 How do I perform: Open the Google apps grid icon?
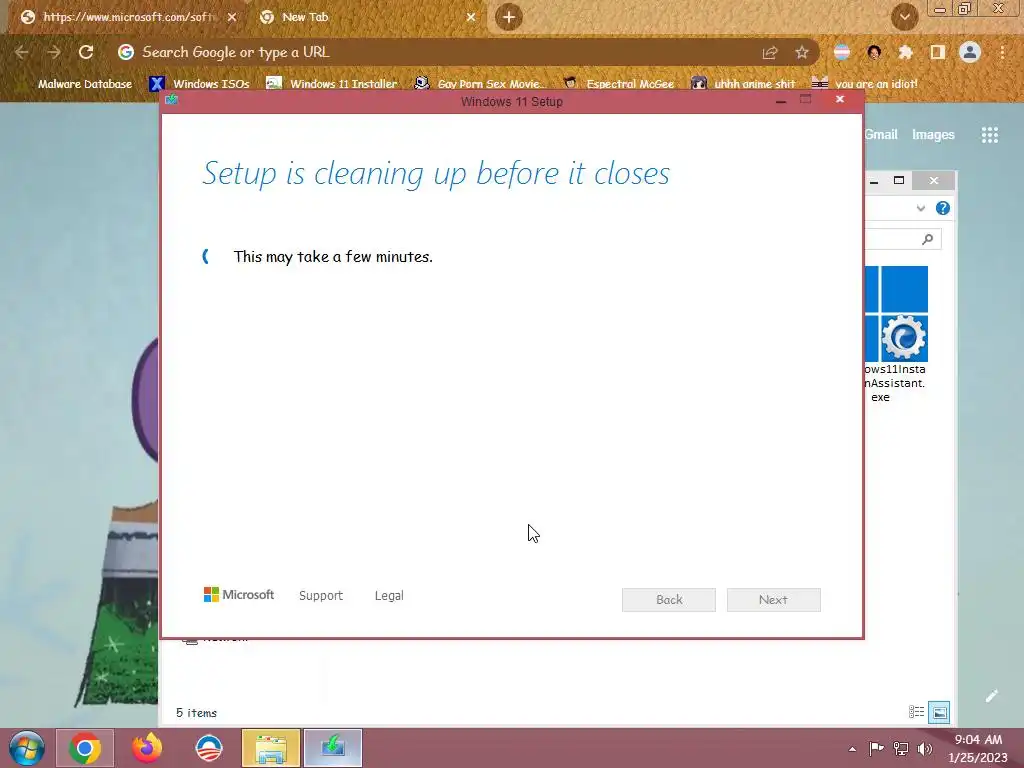point(990,135)
